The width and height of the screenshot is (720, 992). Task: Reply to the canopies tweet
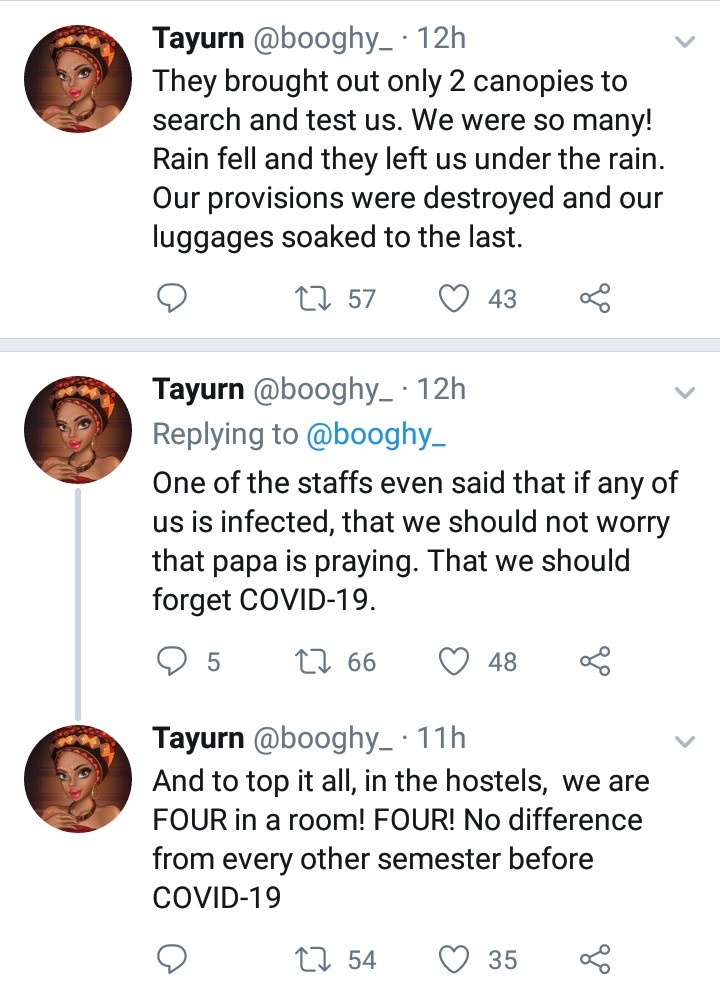173,298
